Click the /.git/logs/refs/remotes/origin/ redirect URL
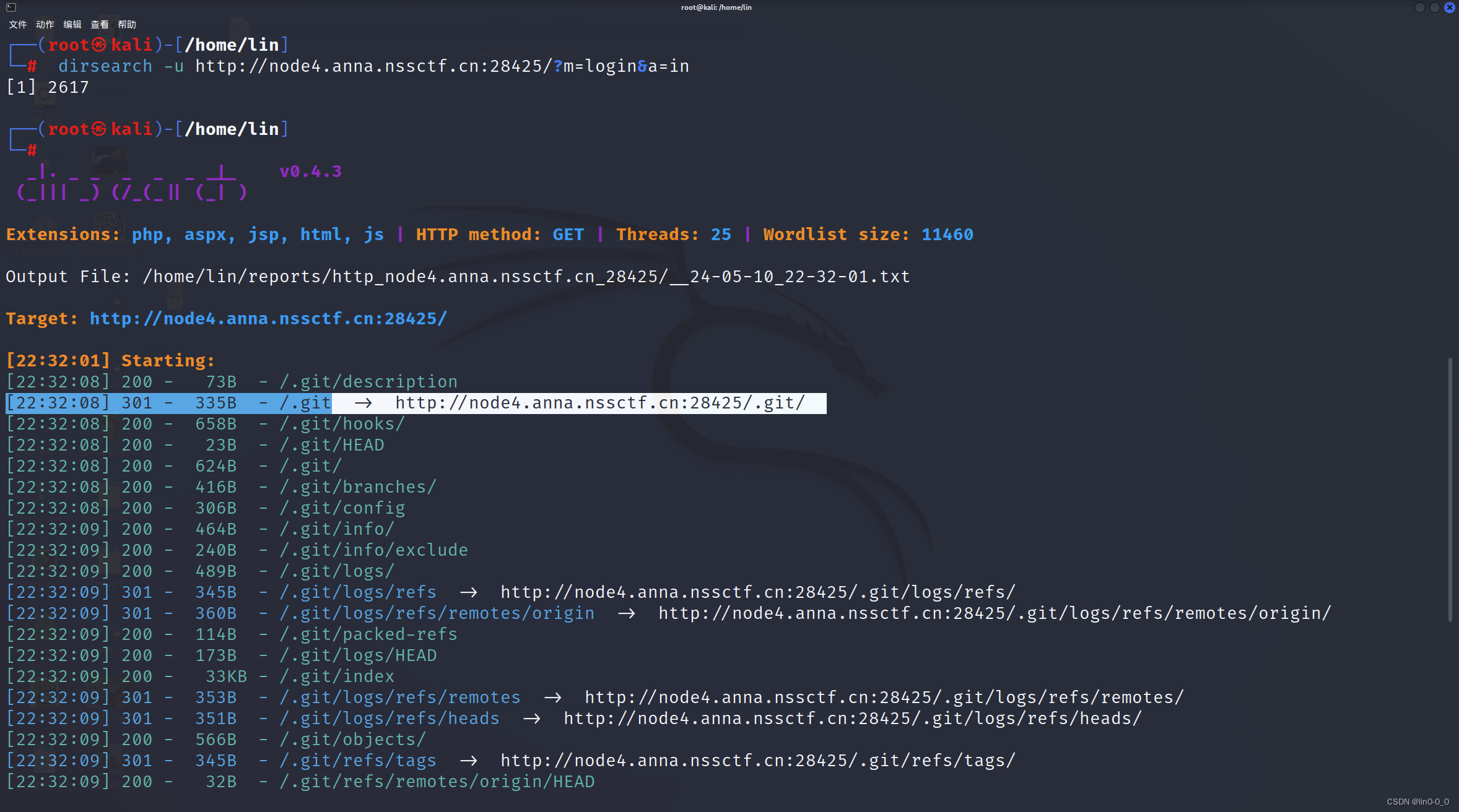 (x=994, y=613)
